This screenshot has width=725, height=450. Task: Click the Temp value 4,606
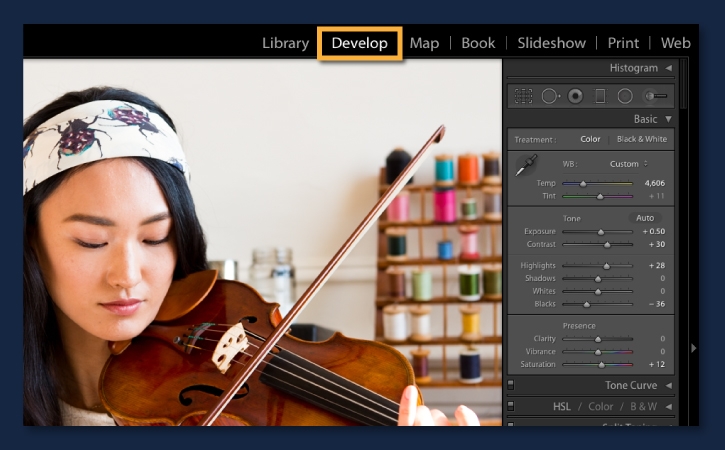(655, 183)
